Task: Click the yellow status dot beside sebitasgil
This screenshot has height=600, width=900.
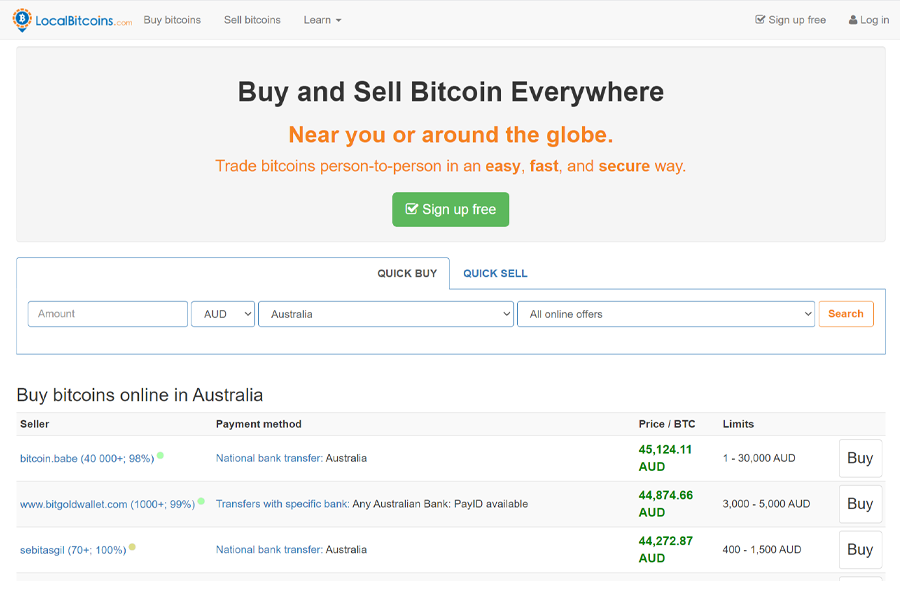Action: pos(132,547)
